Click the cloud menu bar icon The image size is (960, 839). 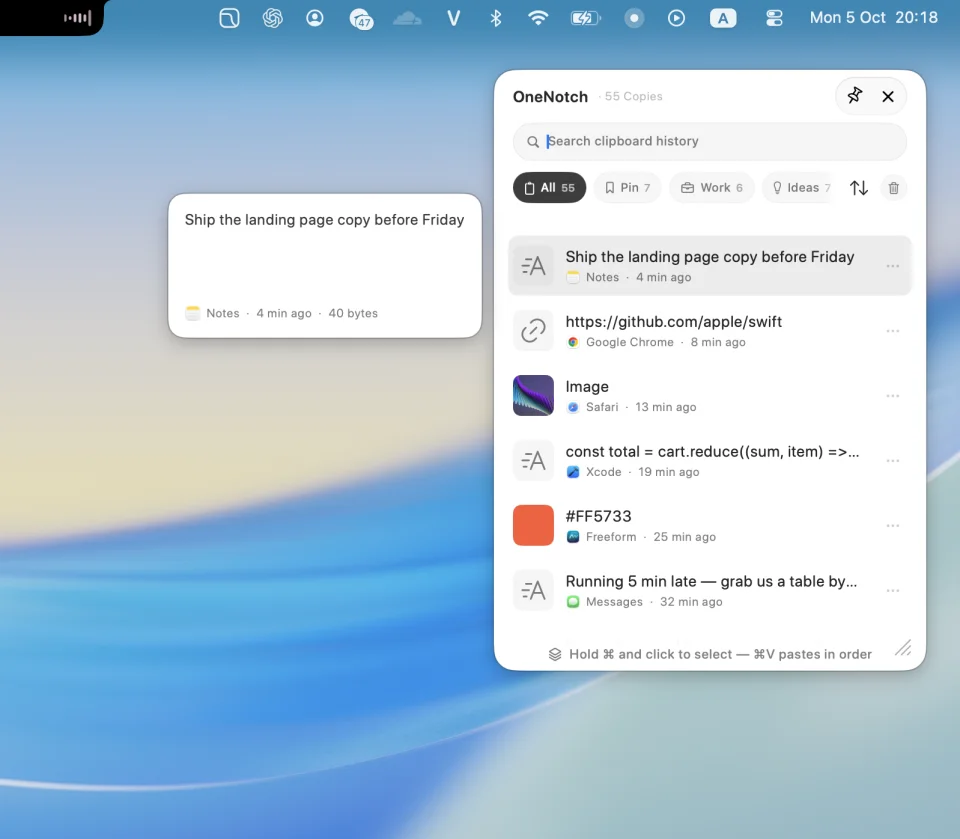click(x=407, y=18)
